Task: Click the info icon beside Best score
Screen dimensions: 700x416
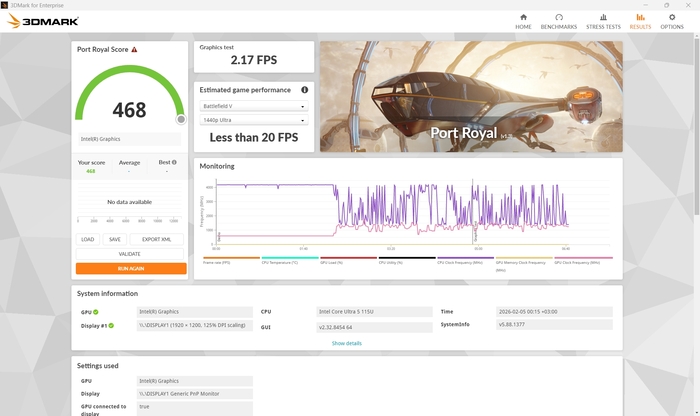Action: 174,162
